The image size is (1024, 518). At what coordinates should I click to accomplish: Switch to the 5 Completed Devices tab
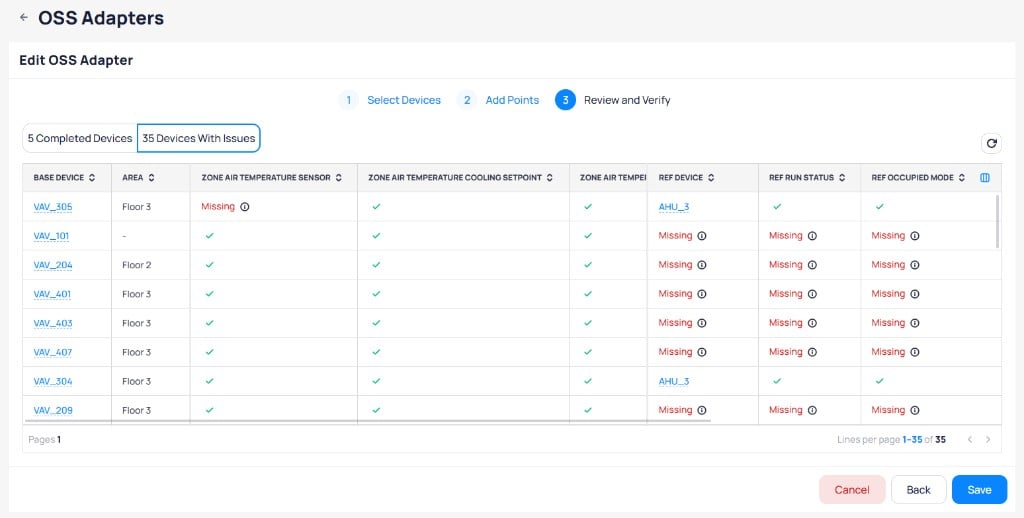point(80,138)
